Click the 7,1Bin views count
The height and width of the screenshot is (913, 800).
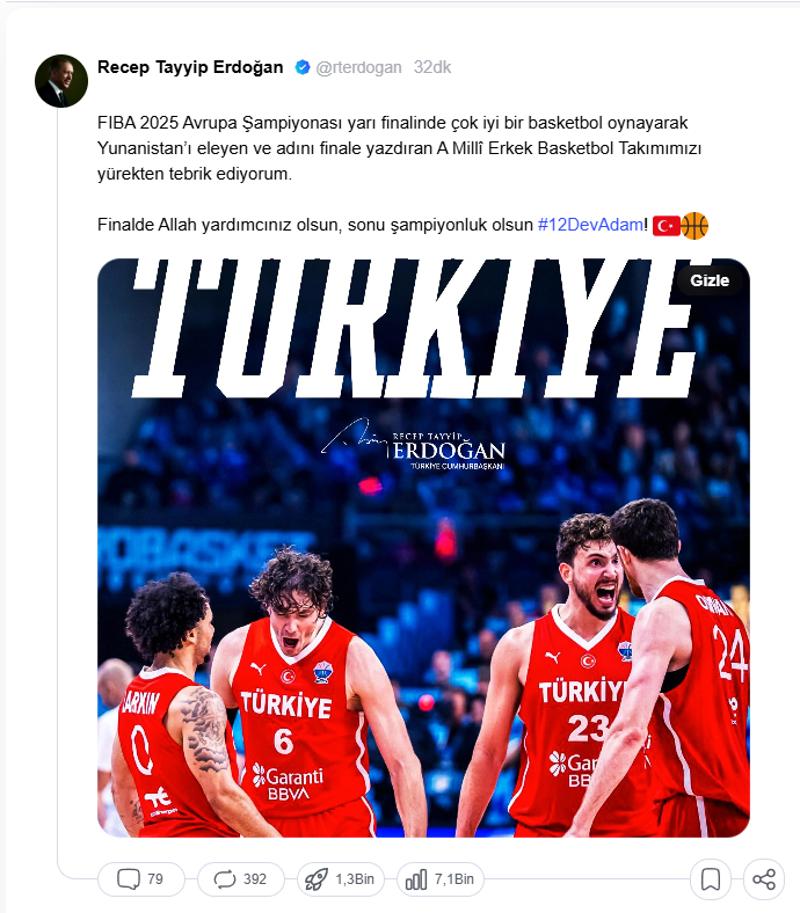[x=454, y=879]
